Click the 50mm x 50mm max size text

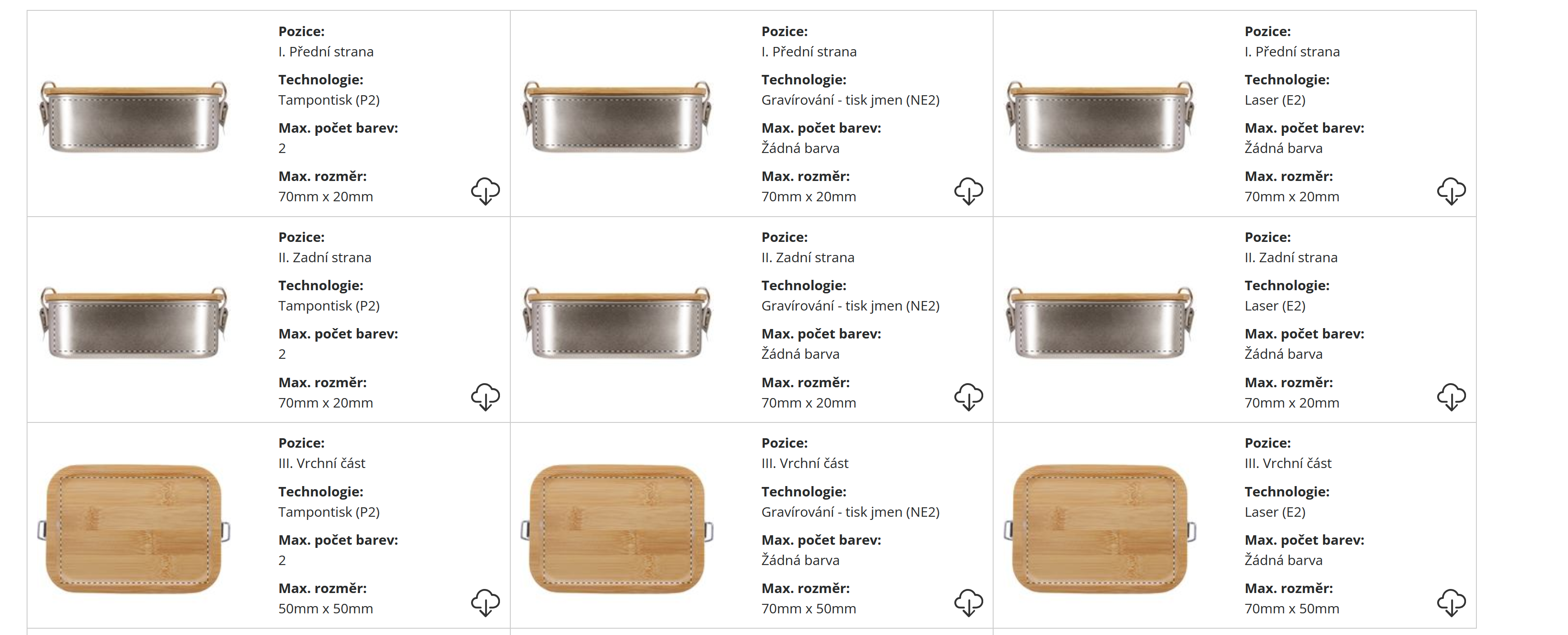click(x=326, y=609)
